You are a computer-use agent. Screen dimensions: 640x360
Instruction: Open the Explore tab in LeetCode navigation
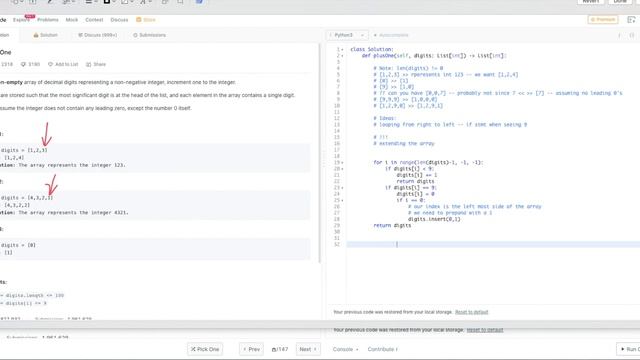(x=21, y=20)
